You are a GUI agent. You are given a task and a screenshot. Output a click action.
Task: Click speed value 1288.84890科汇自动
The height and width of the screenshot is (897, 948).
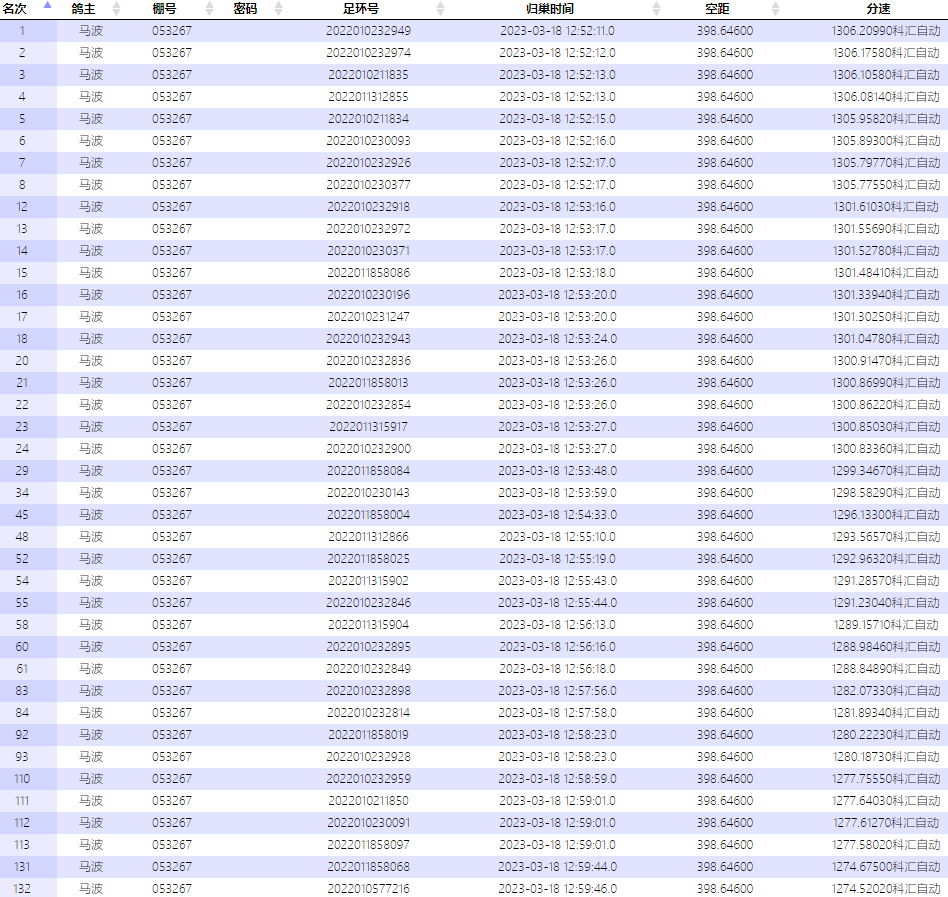click(x=886, y=669)
